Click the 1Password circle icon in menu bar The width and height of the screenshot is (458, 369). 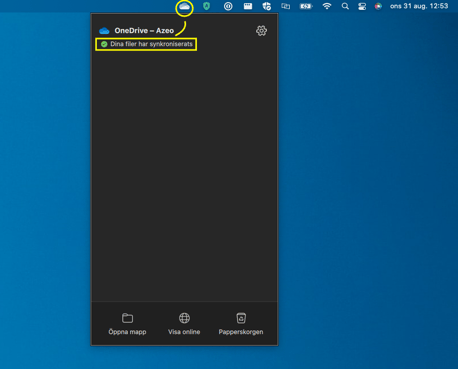[x=228, y=6]
